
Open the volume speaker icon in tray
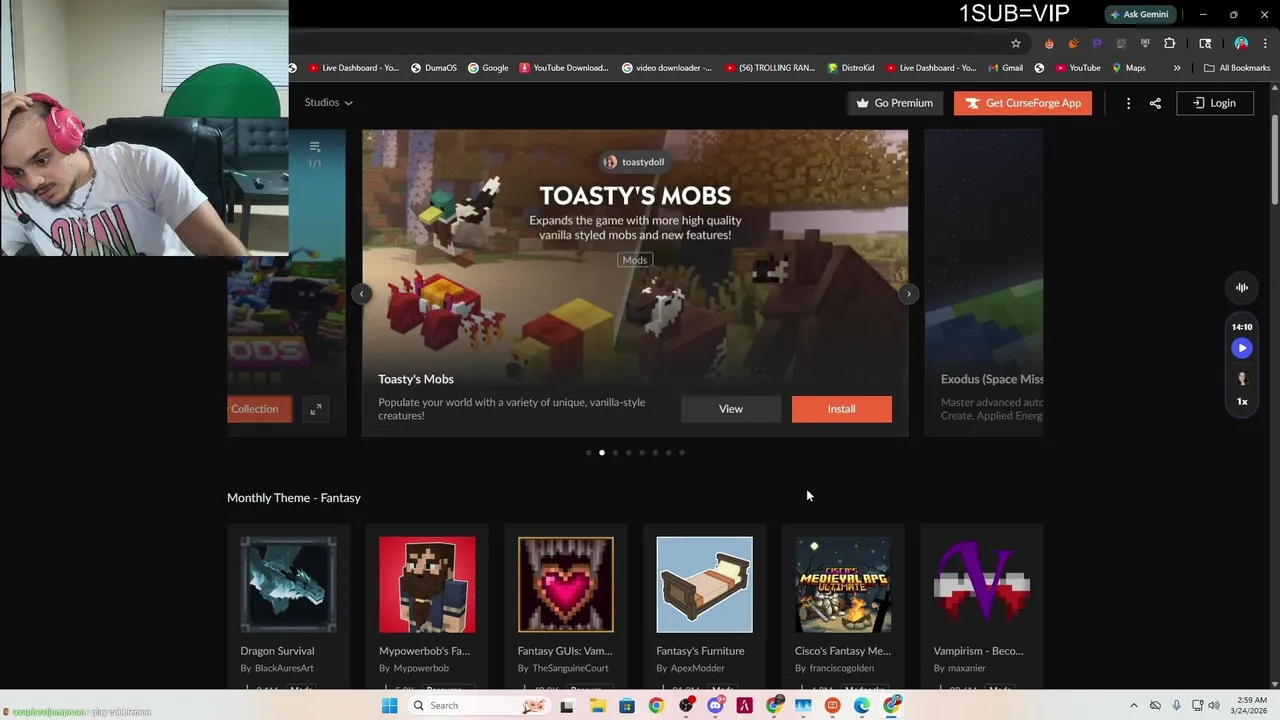[1214, 706]
